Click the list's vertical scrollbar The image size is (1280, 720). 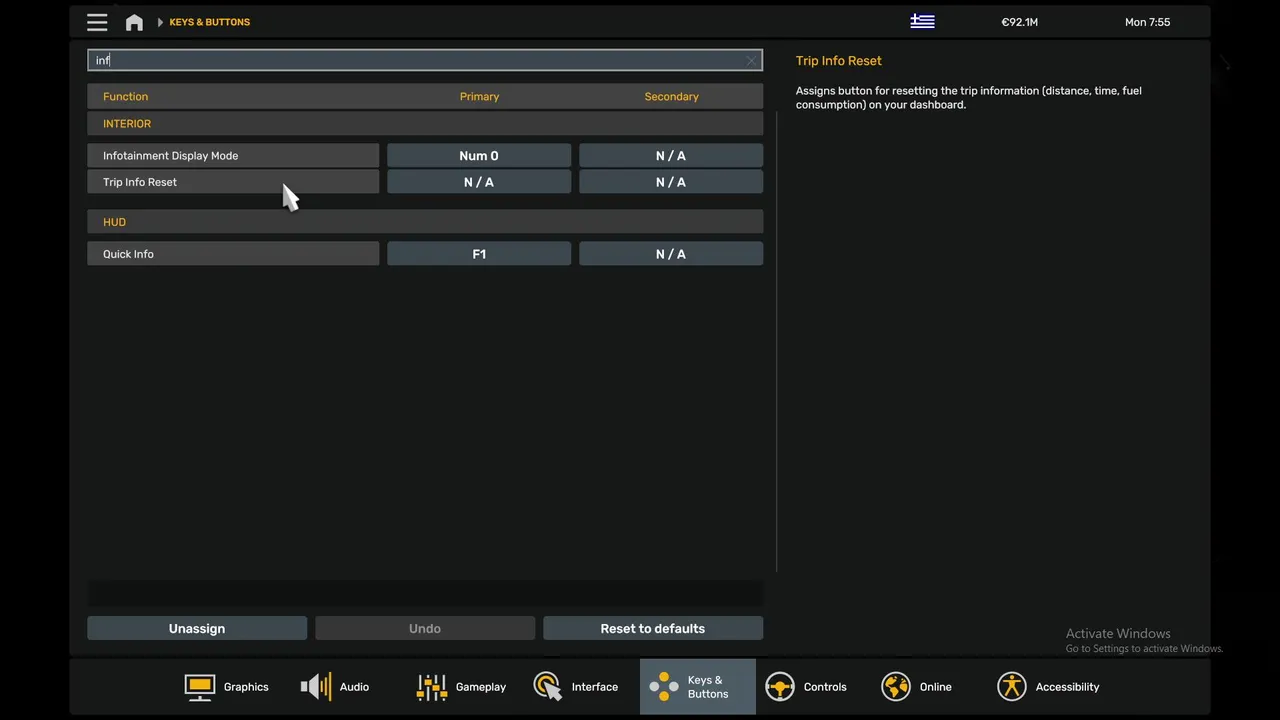pyautogui.click(x=776, y=340)
